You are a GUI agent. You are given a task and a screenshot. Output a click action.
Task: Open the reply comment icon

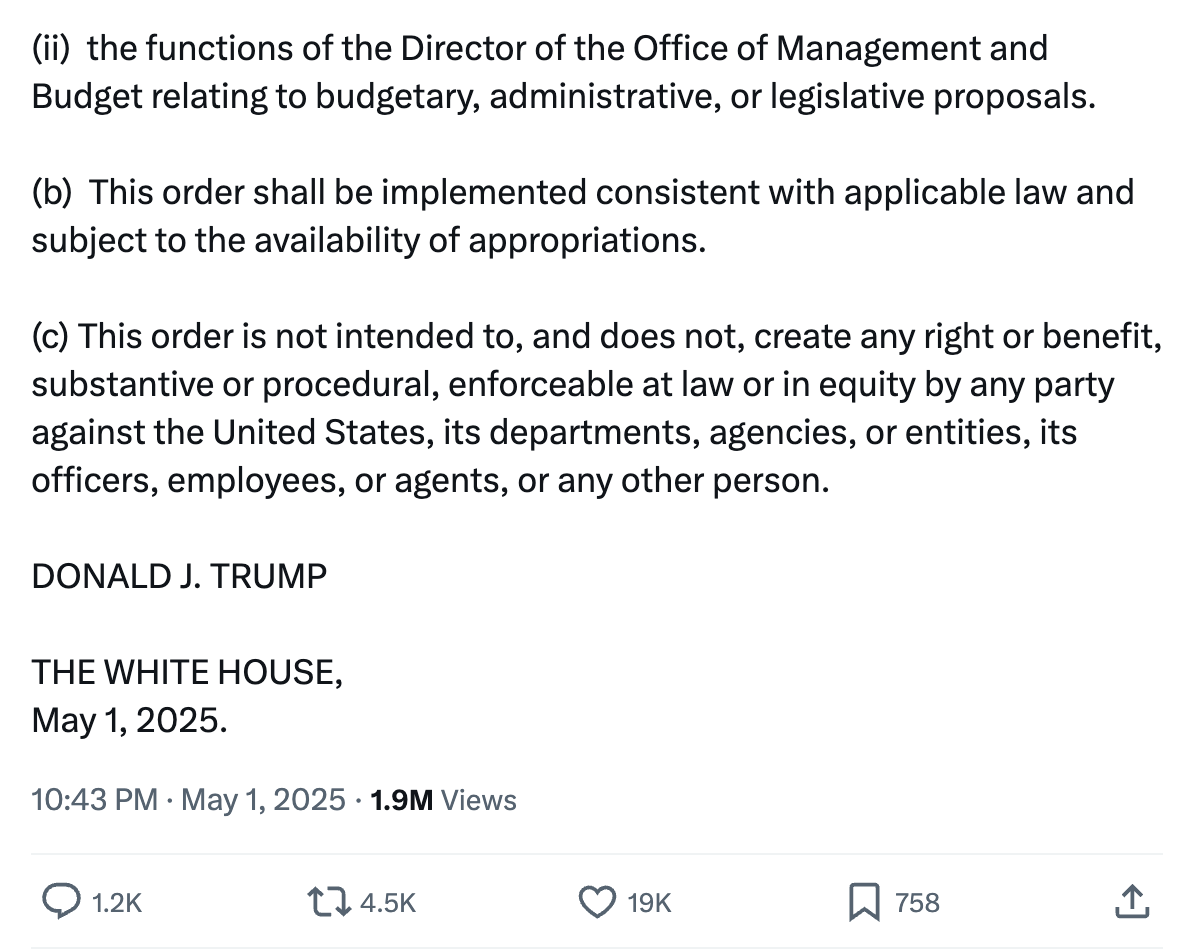point(61,902)
